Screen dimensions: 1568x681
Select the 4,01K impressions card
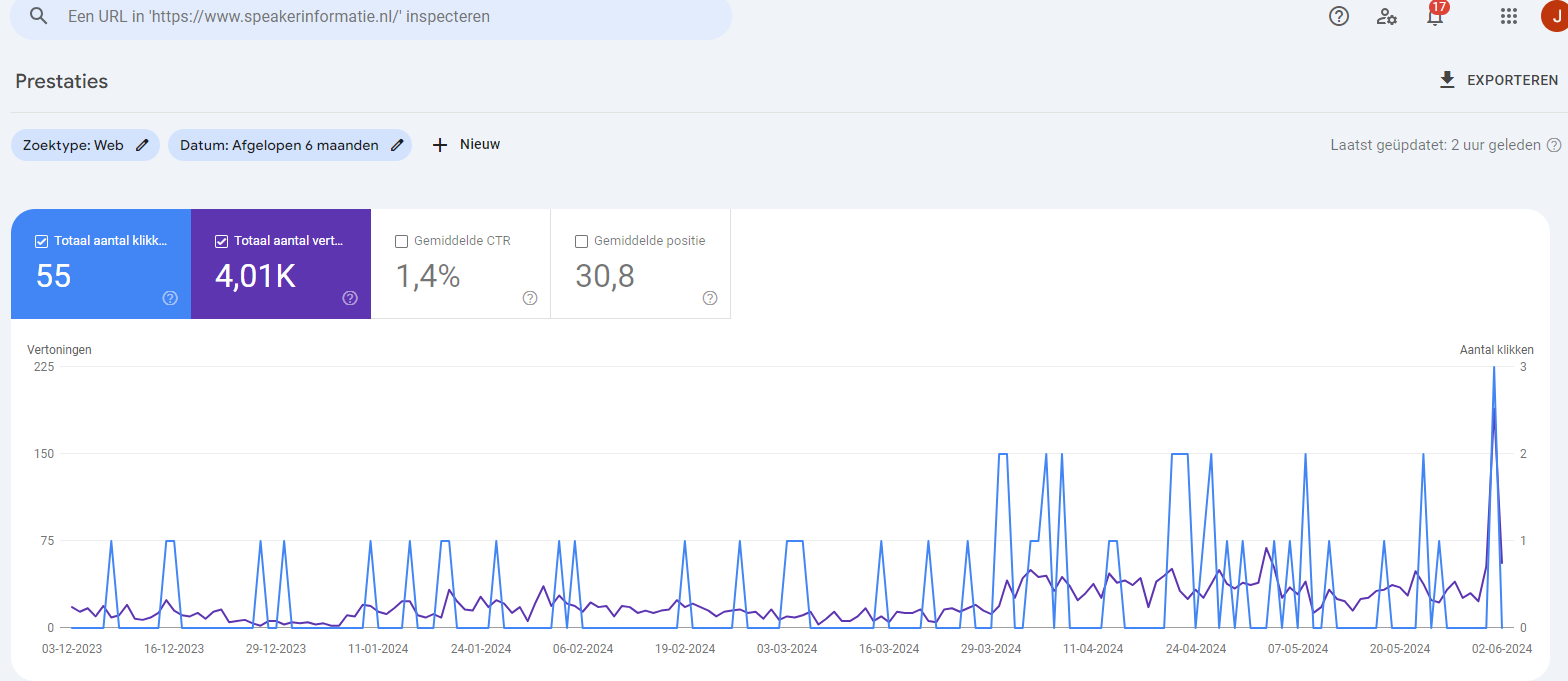[x=281, y=264]
